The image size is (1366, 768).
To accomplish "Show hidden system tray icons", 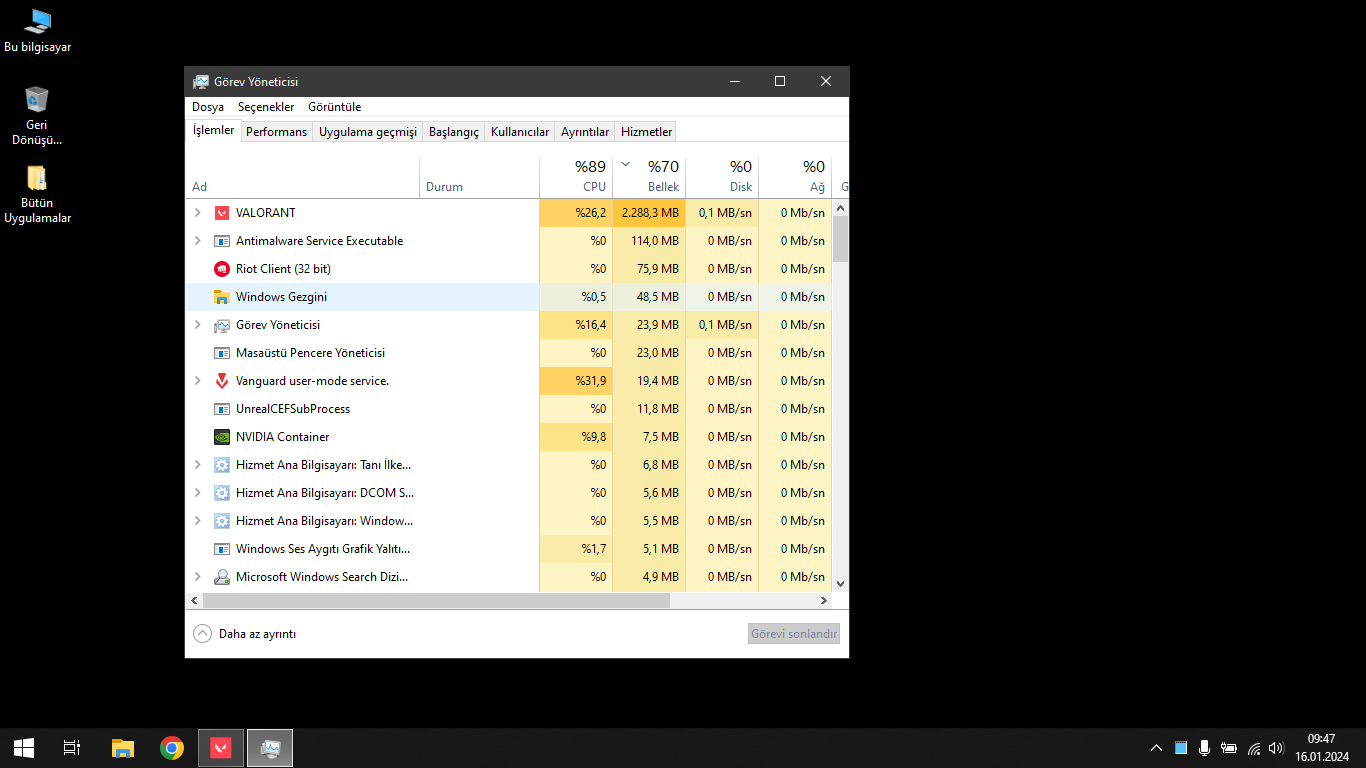I will tap(1157, 748).
